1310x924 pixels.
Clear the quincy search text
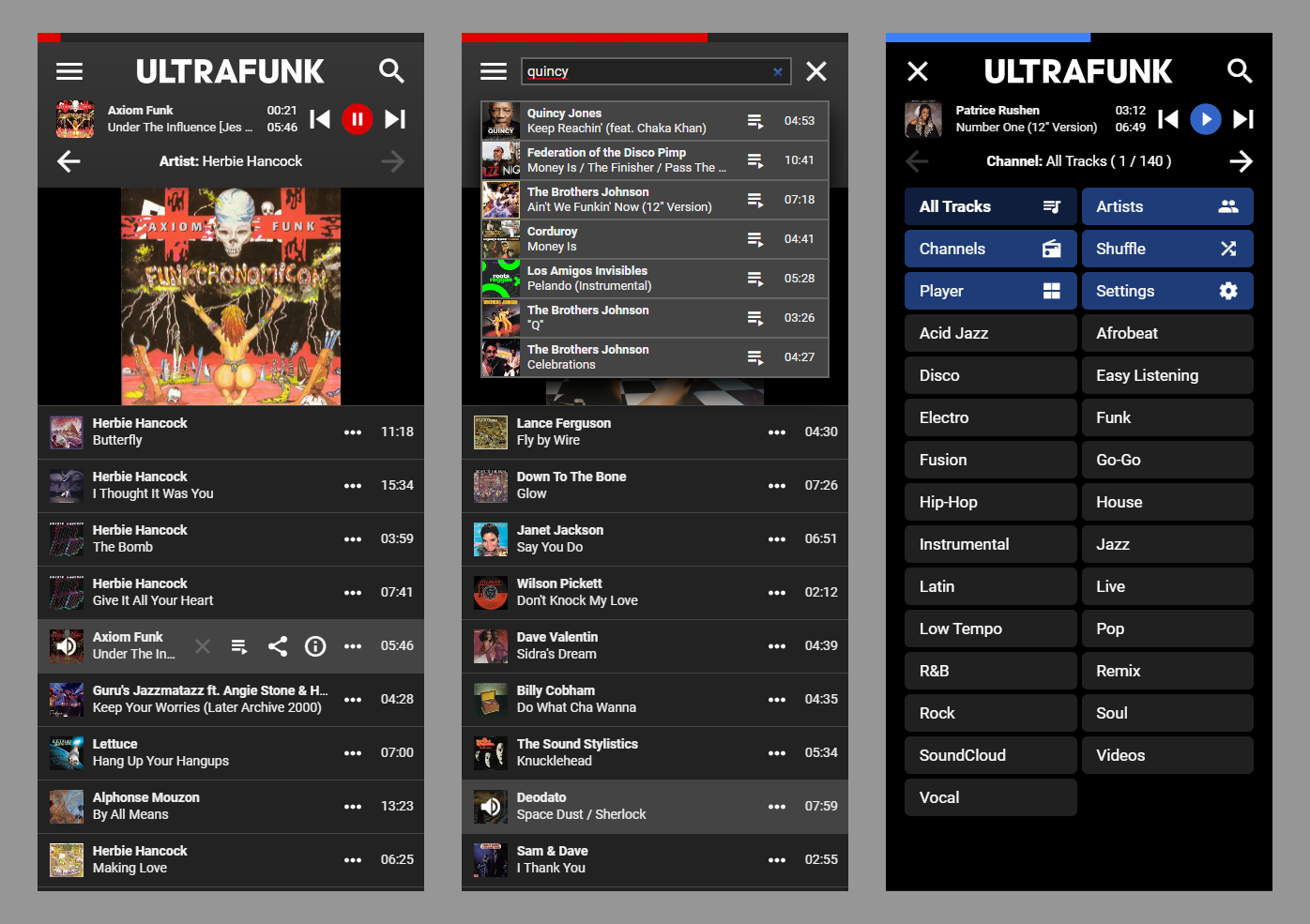tap(778, 71)
